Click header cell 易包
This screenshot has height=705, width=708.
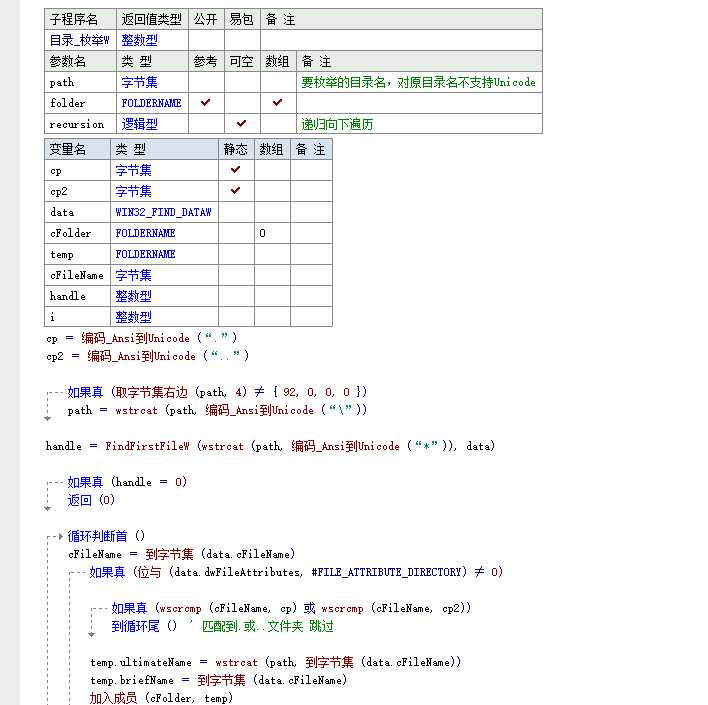tap(242, 19)
